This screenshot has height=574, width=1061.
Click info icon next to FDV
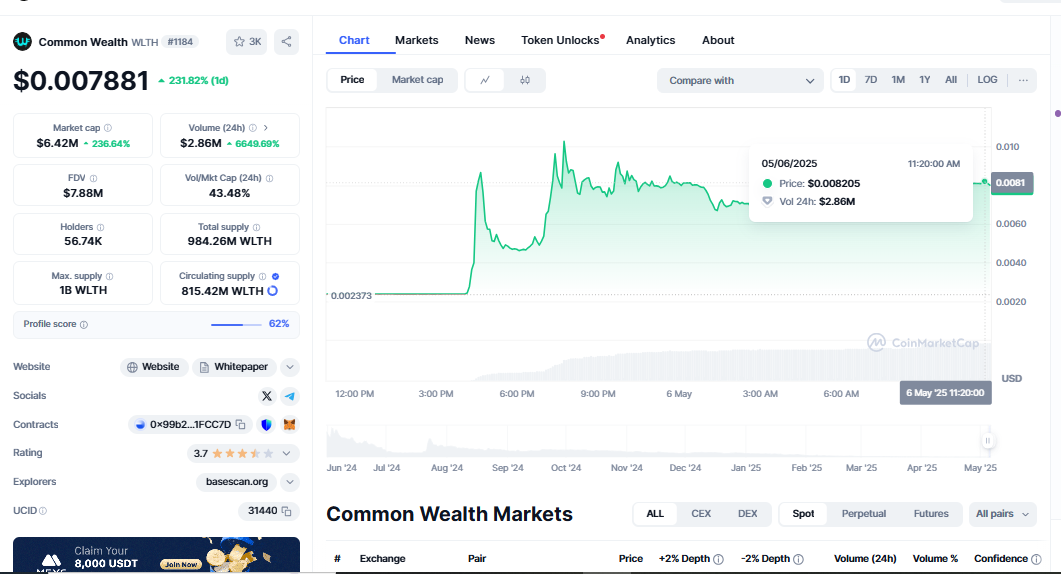[93, 178]
